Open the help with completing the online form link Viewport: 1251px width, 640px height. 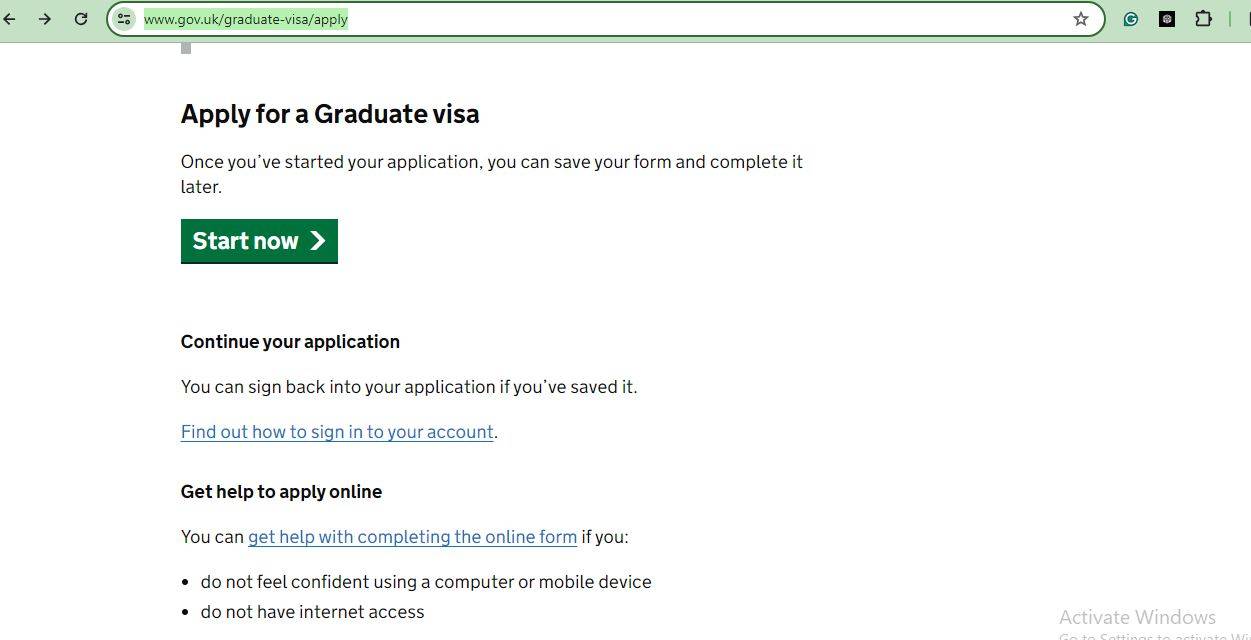click(412, 537)
